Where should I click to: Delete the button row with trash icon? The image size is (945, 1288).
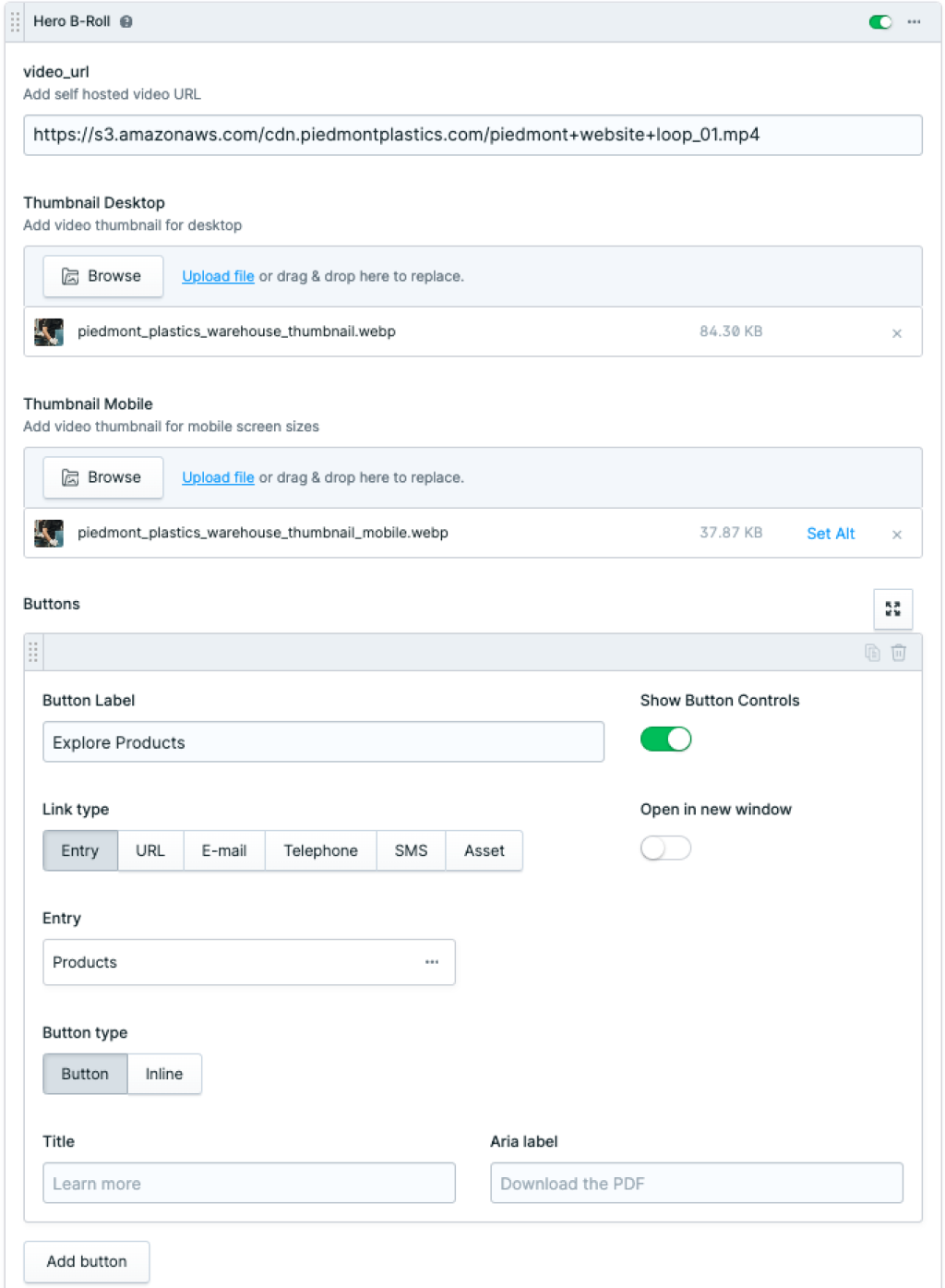899,653
